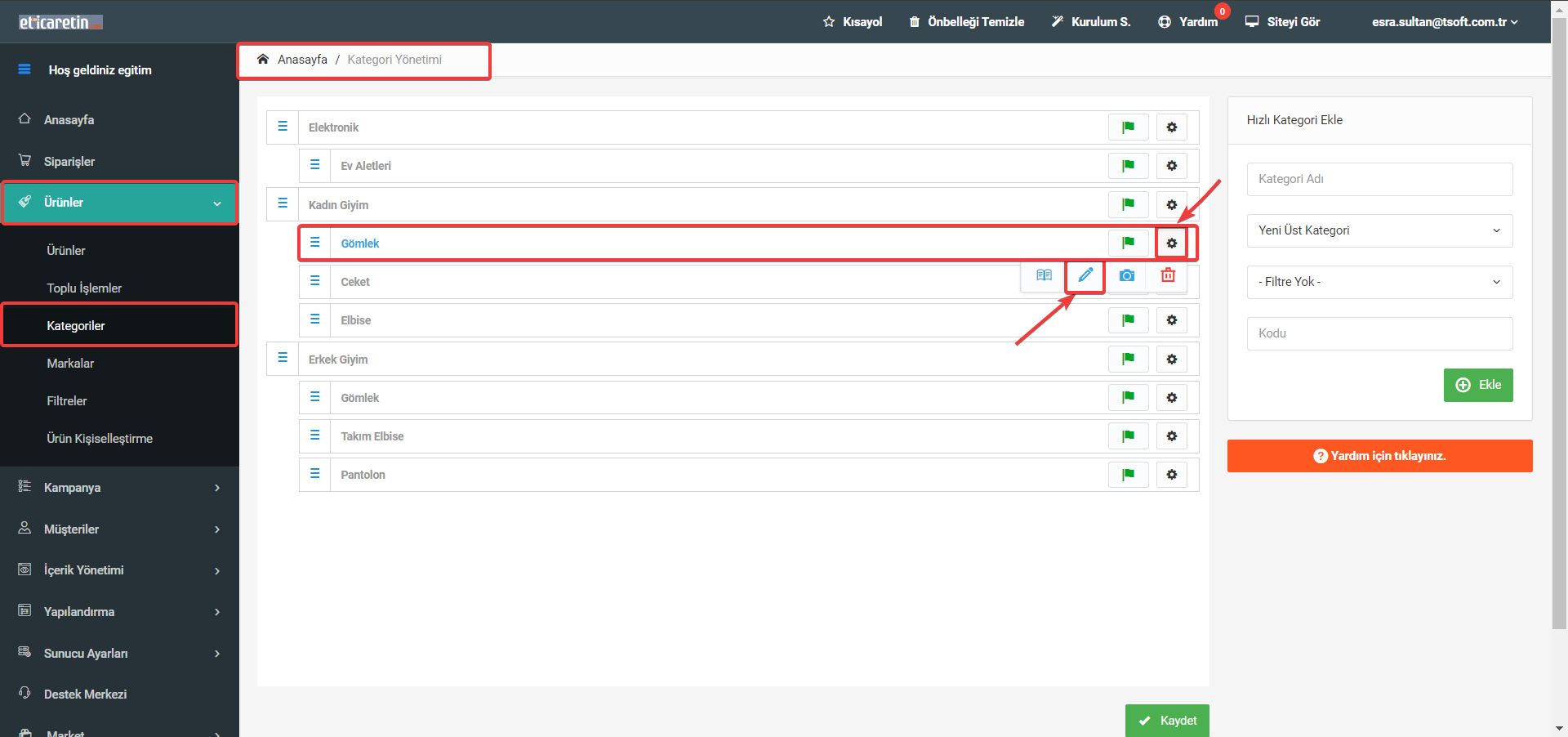Open Toplu İşlemler submenu item
The image size is (1568, 737).
[84, 288]
